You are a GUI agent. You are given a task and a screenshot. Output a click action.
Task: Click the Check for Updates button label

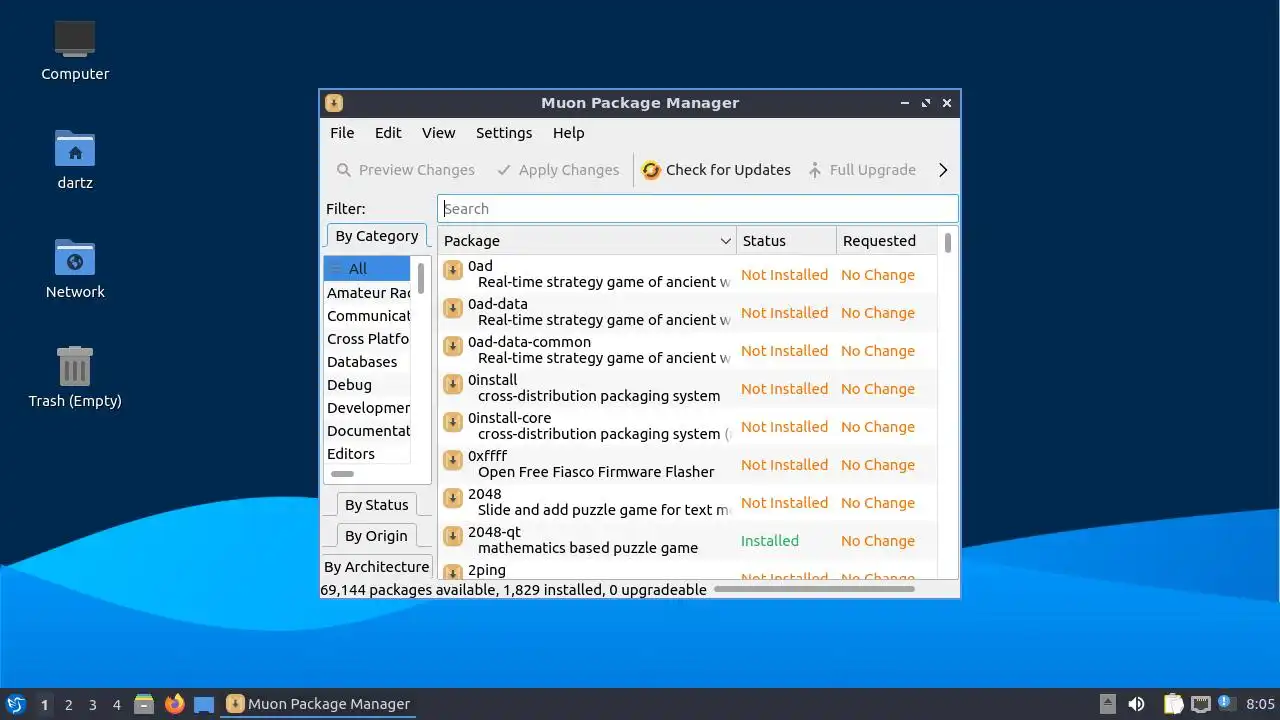tap(728, 170)
